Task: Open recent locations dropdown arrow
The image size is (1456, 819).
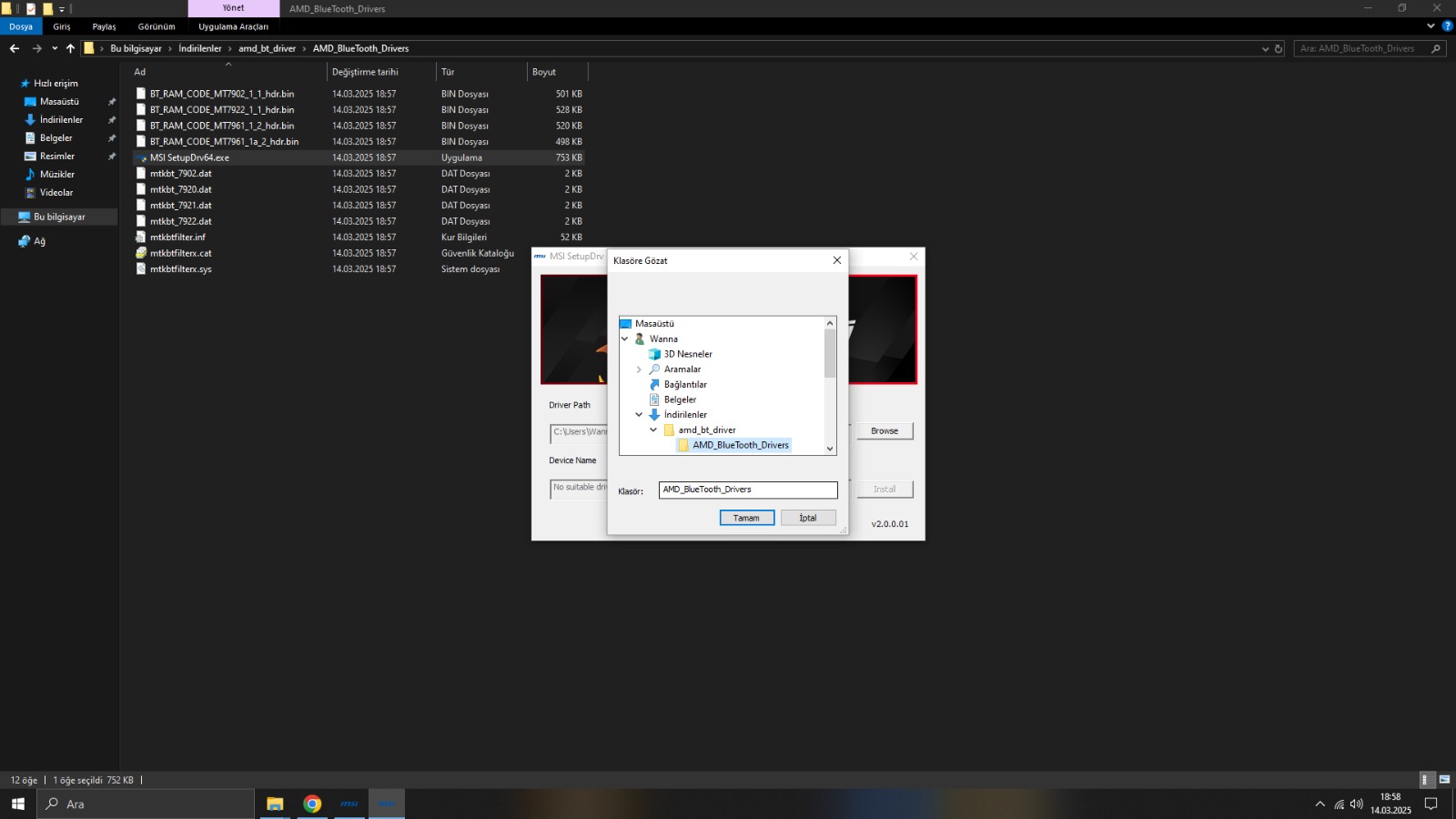Action: [x=55, y=48]
